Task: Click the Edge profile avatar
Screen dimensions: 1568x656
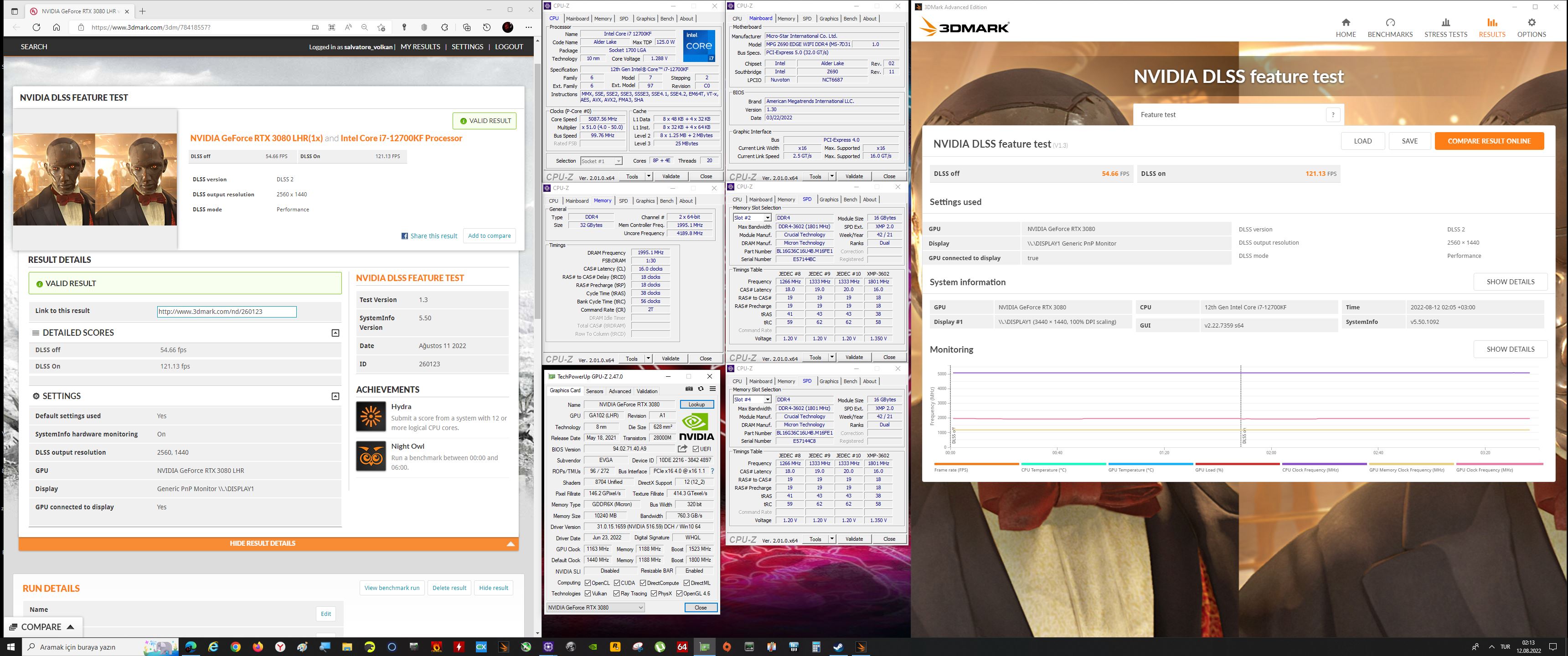Action: pos(508,27)
